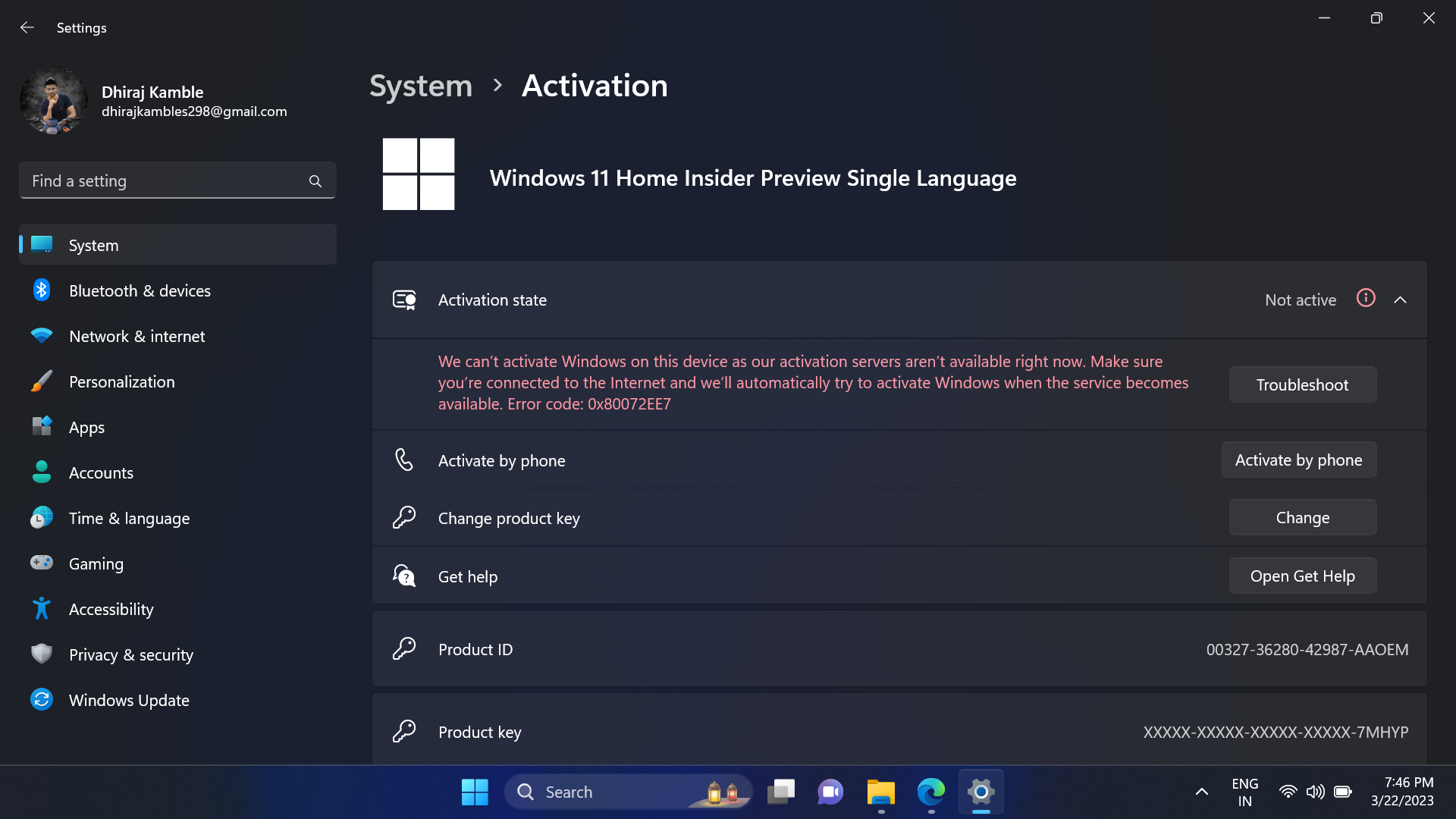Open Windows Update settings page
The height and width of the screenshot is (819, 1456).
click(x=177, y=700)
